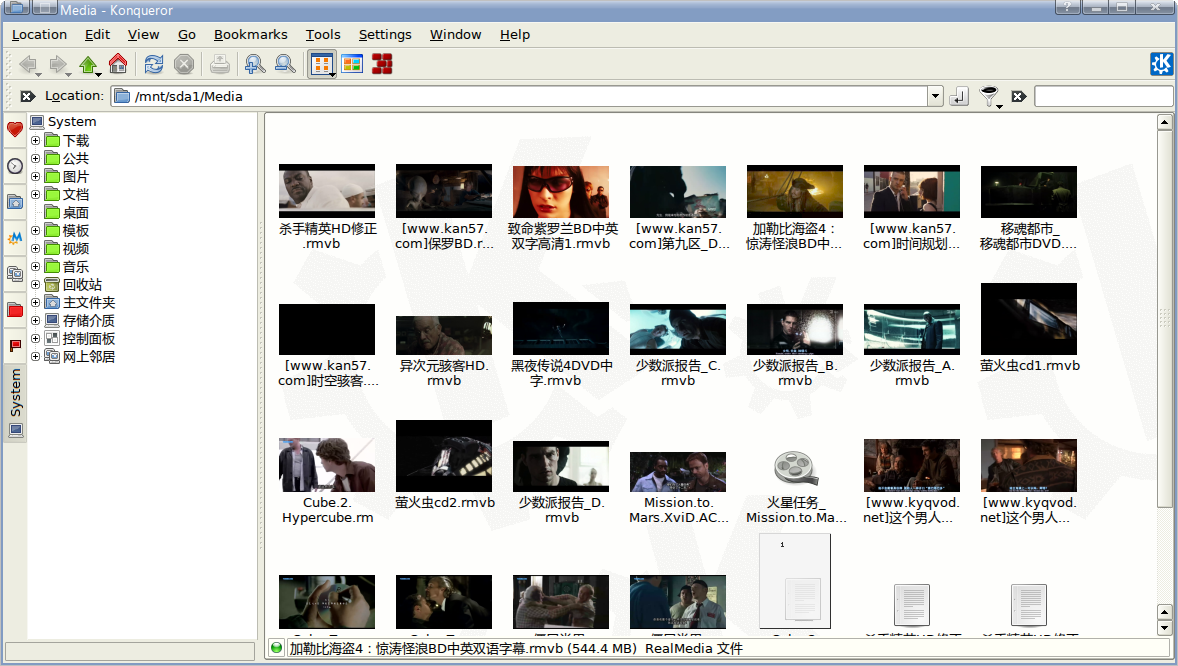
Task: Open the Network sidebar tab
Action: point(15,274)
